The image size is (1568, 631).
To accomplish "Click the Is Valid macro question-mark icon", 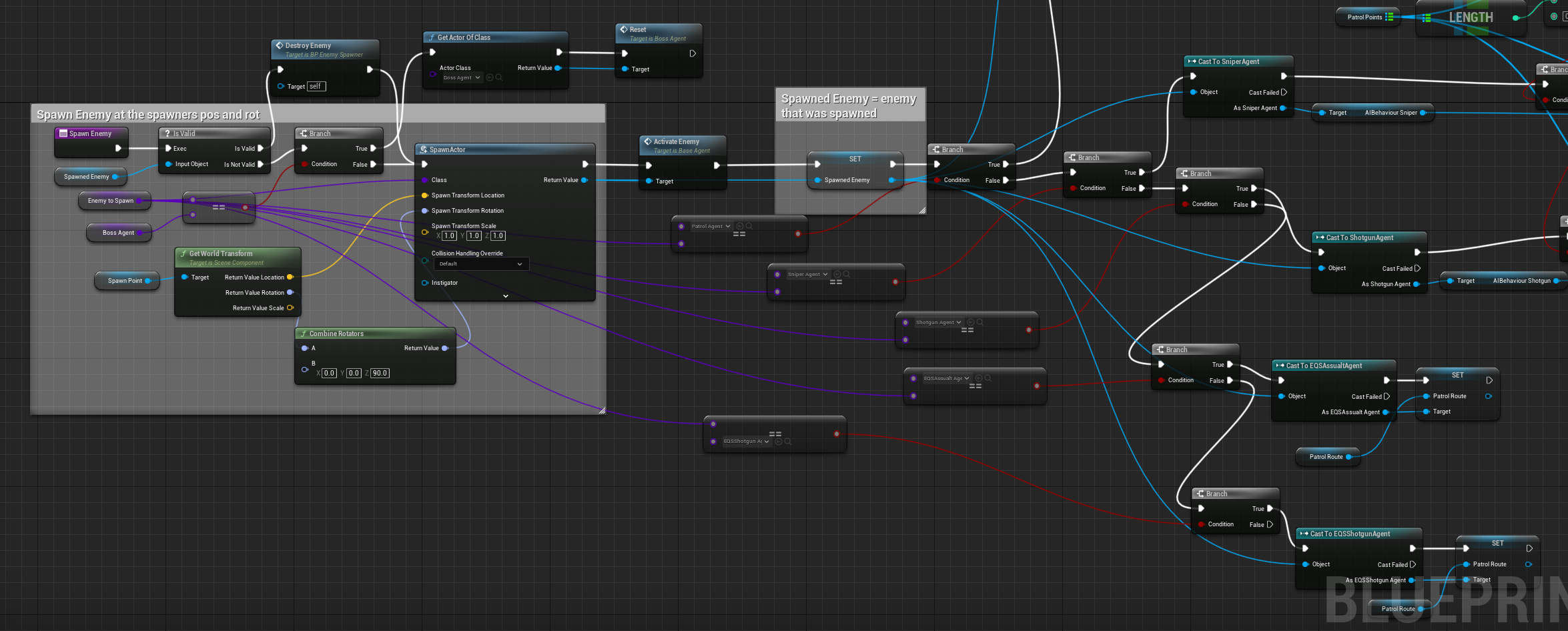I will (x=167, y=133).
